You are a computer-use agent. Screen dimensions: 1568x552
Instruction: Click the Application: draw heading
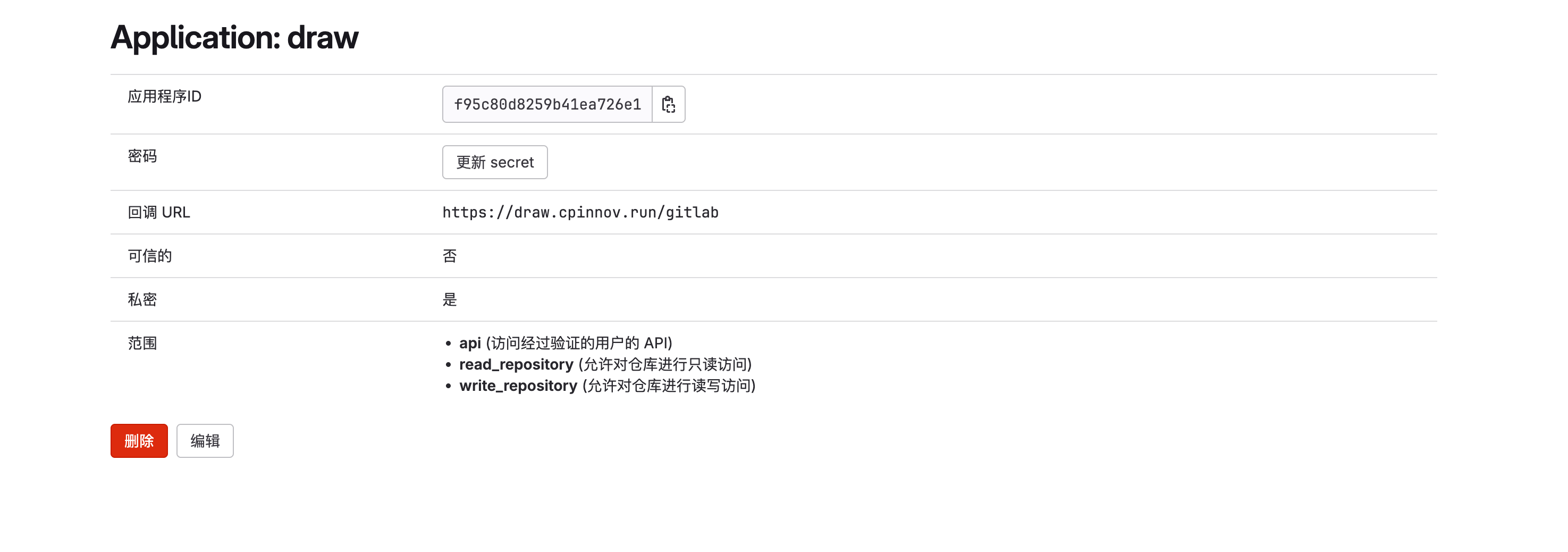tap(234, 37)
